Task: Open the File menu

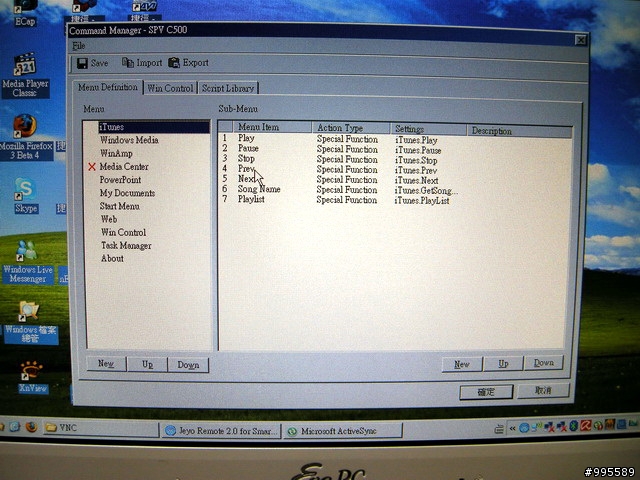Action: tap(78, 46)
